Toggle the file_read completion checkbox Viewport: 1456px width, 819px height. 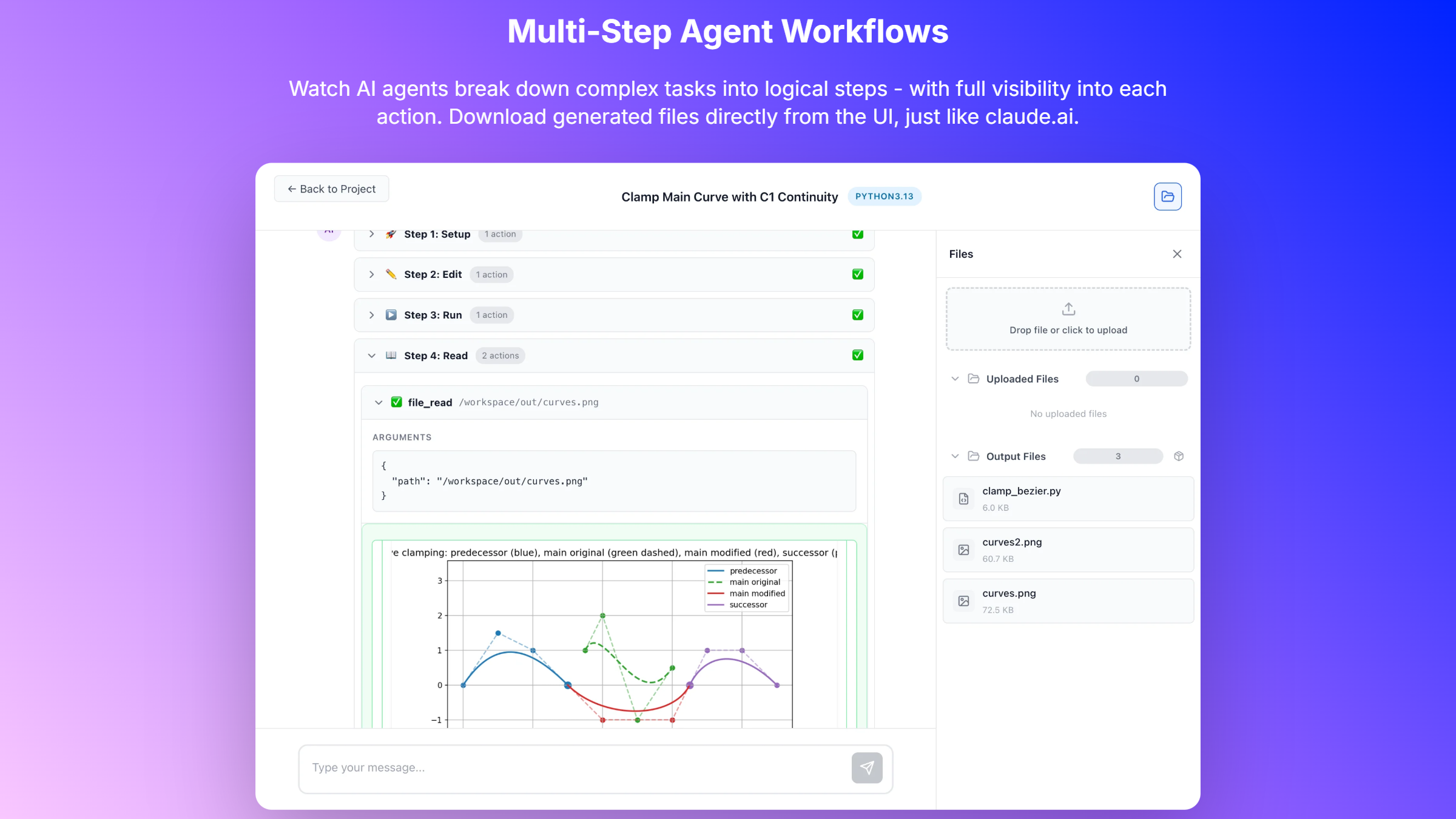coord(396,402)
